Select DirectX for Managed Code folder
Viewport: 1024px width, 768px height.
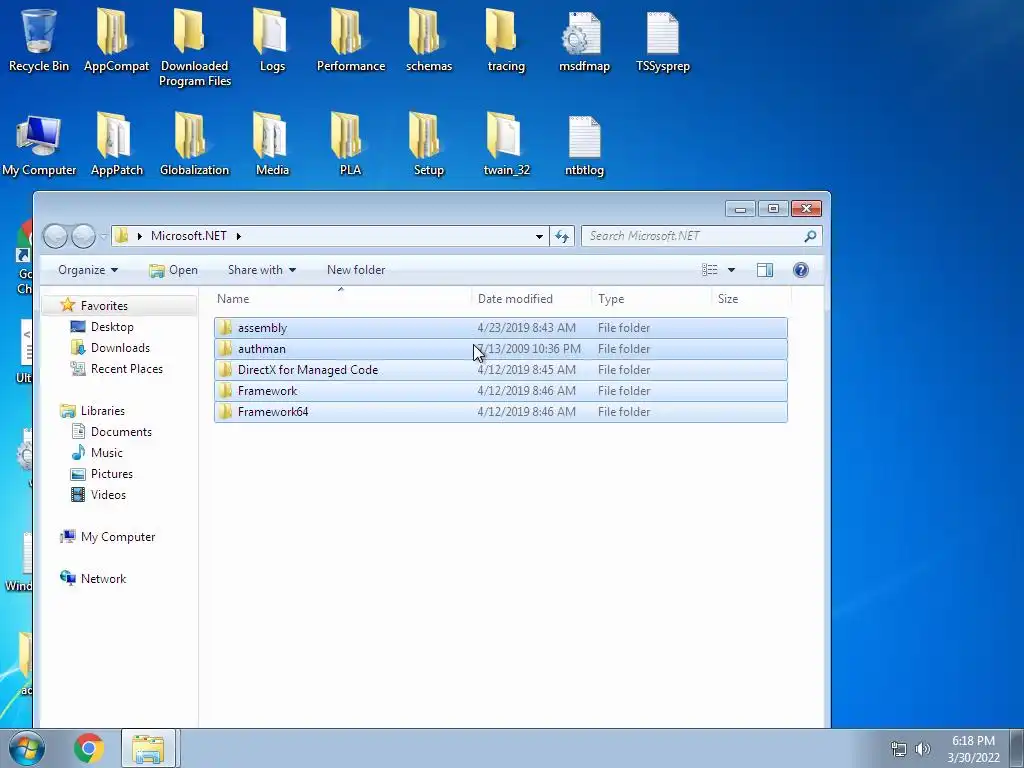pyautogui.click(x=500, y=370)
